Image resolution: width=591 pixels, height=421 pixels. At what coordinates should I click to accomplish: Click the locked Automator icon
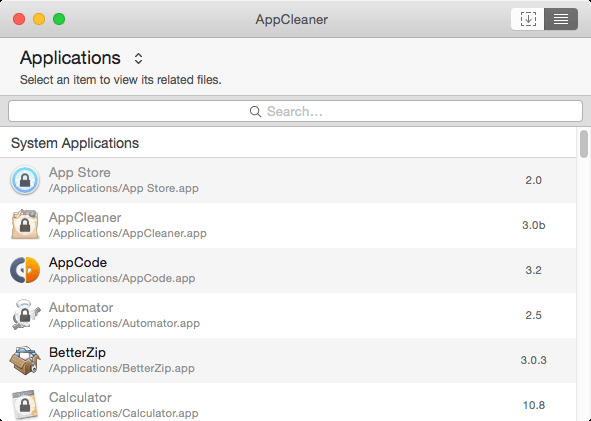(25, 315)
